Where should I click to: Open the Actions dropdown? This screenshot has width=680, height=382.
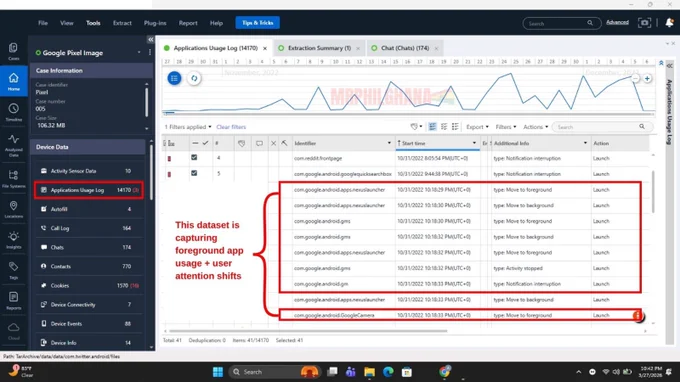(x=536, y=127)
